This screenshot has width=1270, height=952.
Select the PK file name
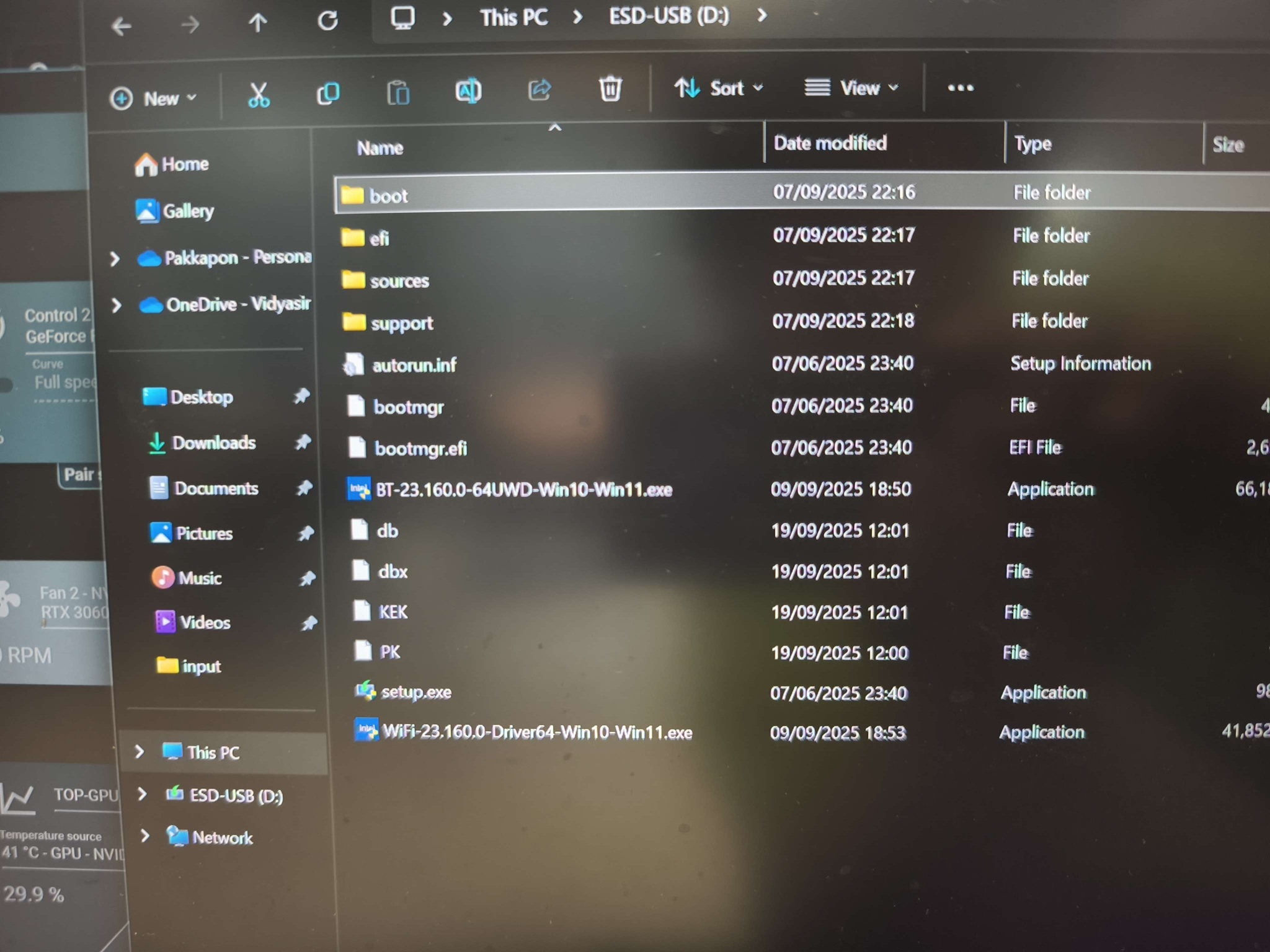point(390,652)
